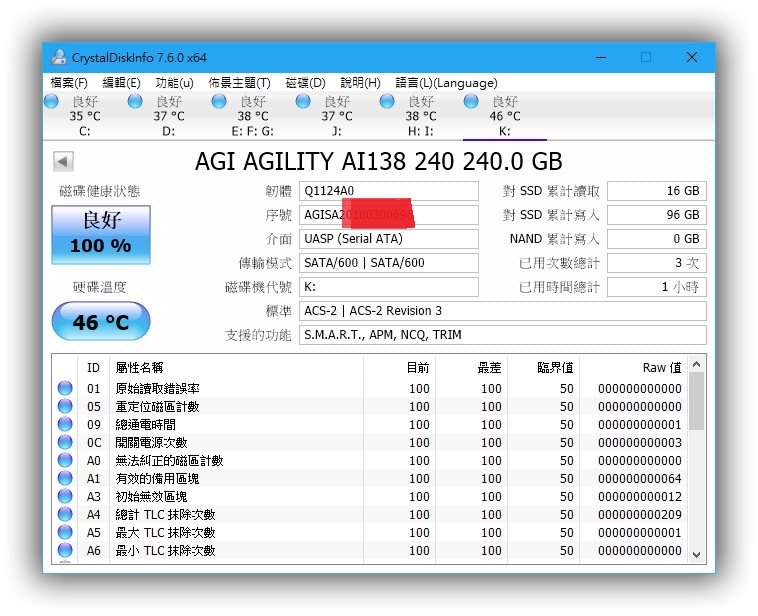Select the 總通電時間 attribute row
This screenshot has width=758, height=616.
[370, 424]
